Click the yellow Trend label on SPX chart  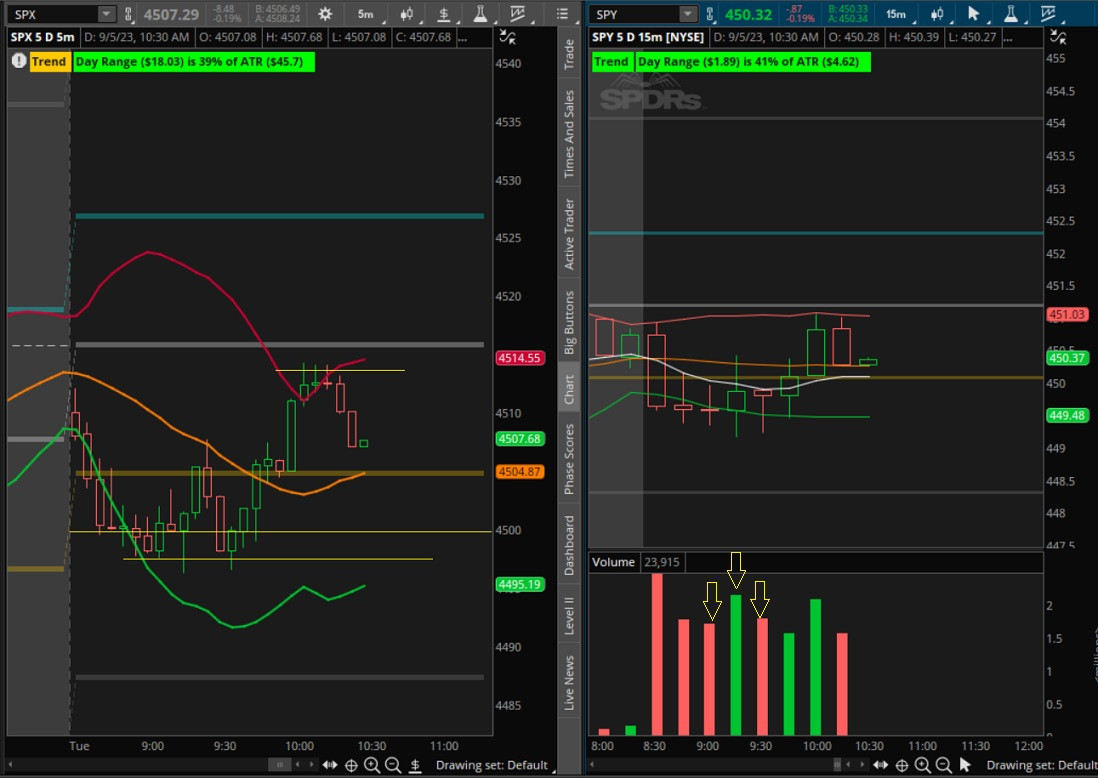[x=48, y=62]
